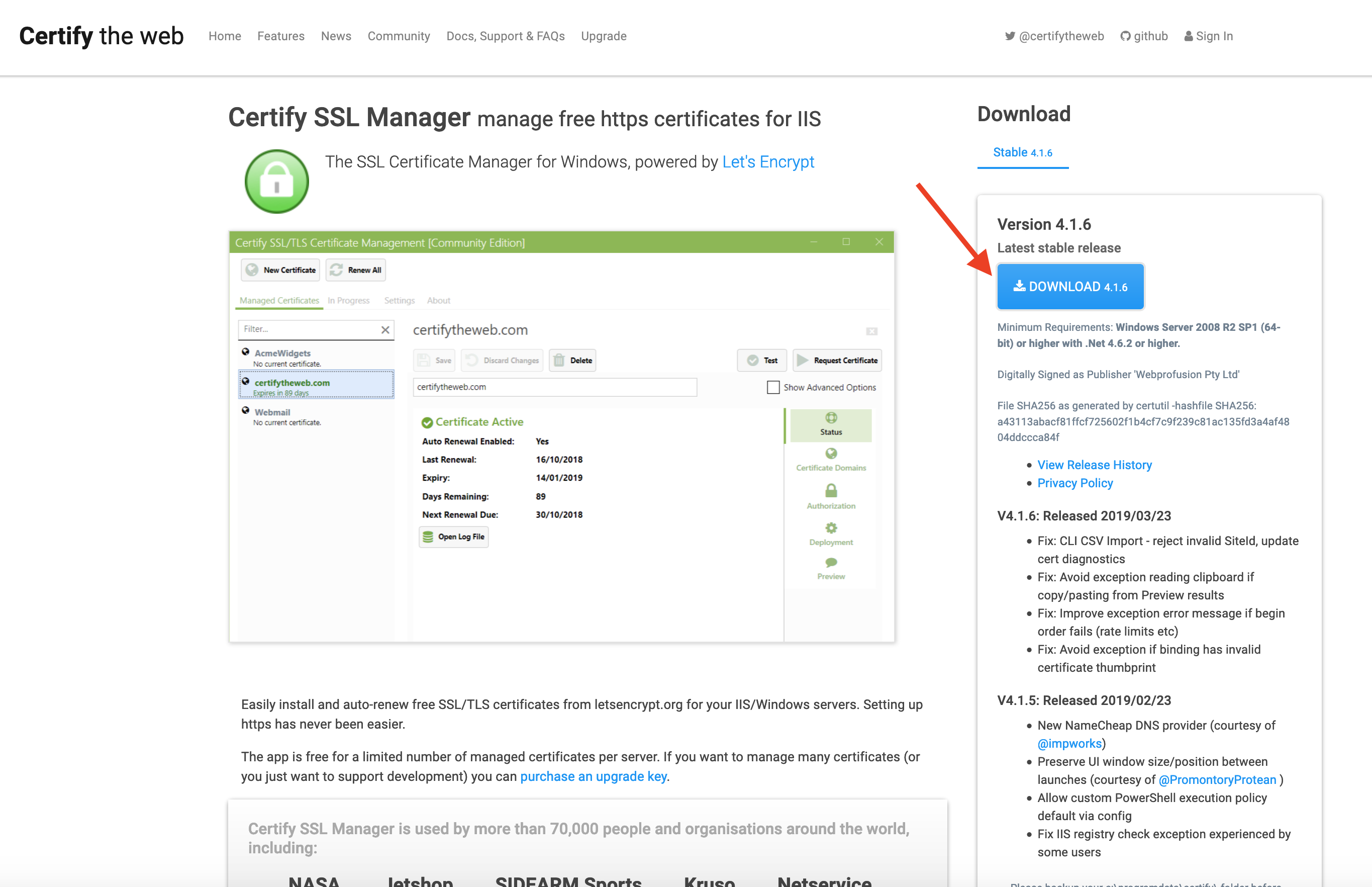This screenshot has width=1372, height=887.
Task: Click the Request Certificate play button
Action: coord(837,361)
